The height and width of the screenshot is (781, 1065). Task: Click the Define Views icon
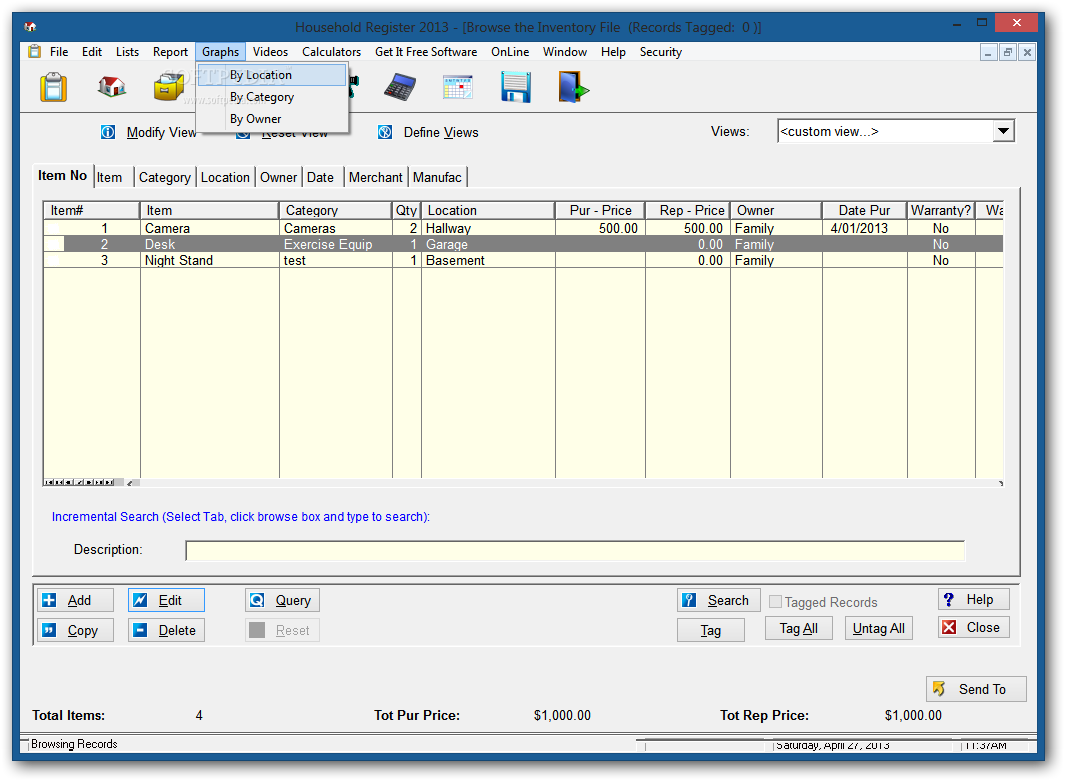tap(385, 132)
